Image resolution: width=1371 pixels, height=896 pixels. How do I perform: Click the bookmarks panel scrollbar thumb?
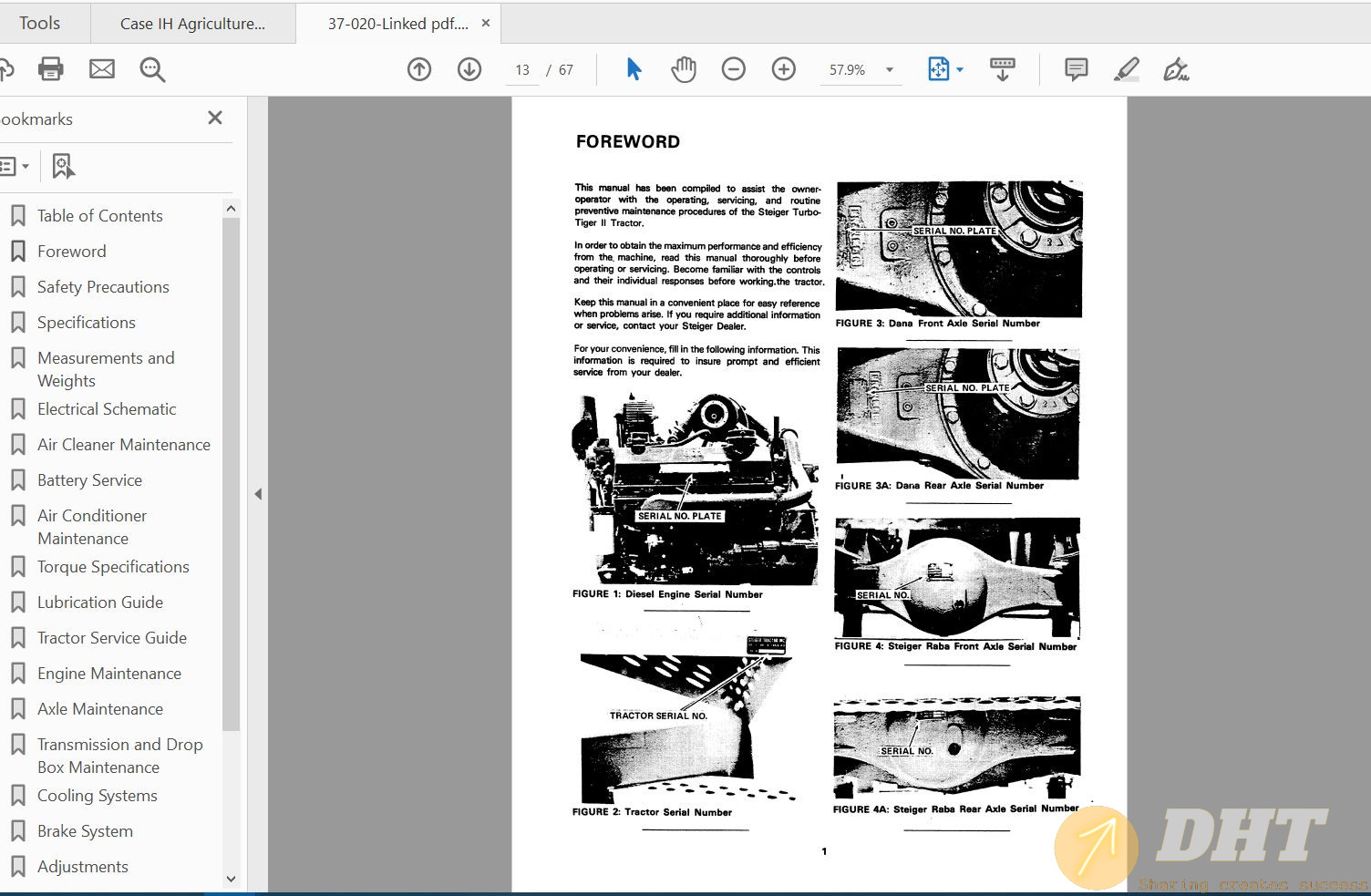click(x=231, y=474)
